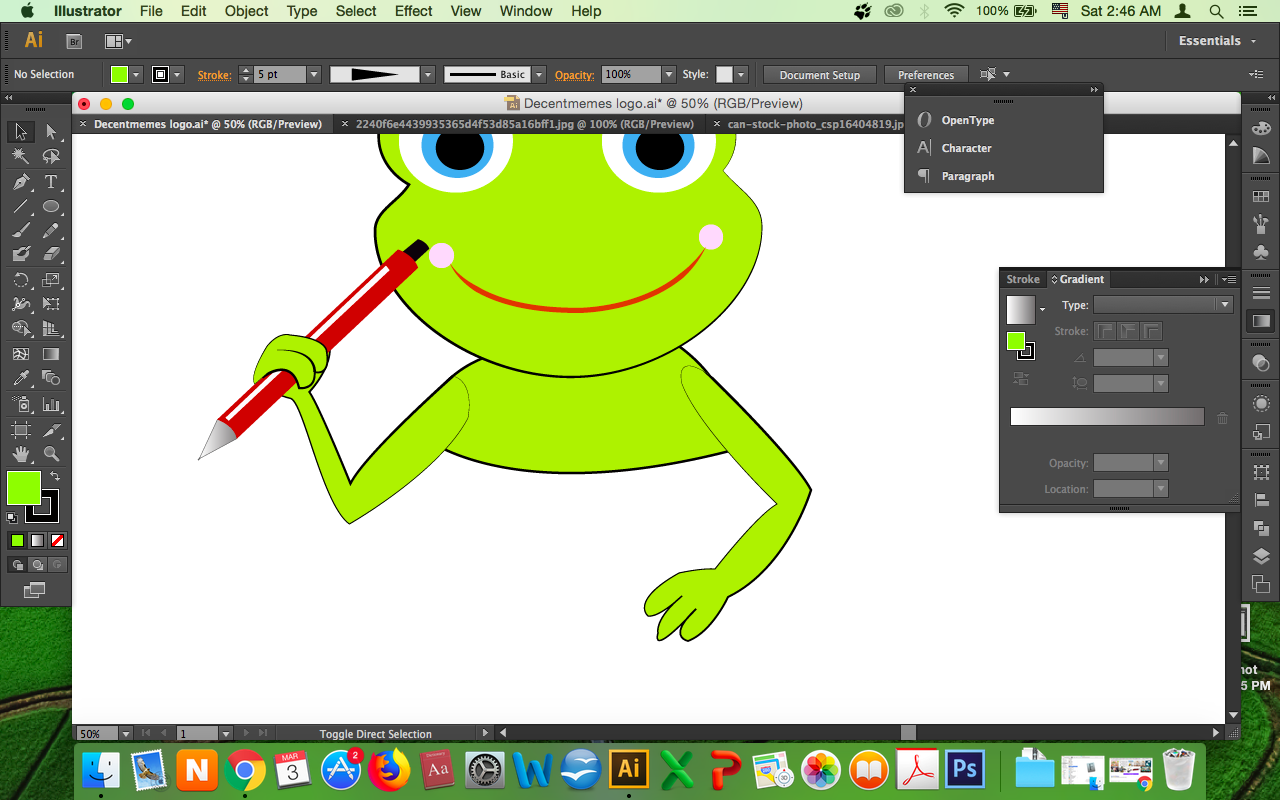
Task: Enable Draw Normal mode
Action: click(17, 565)
